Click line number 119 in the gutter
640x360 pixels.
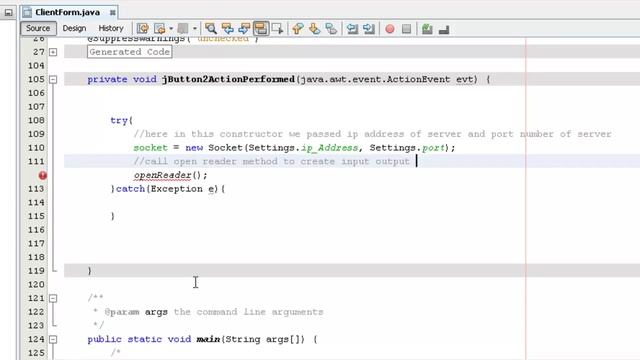point(36,271)
